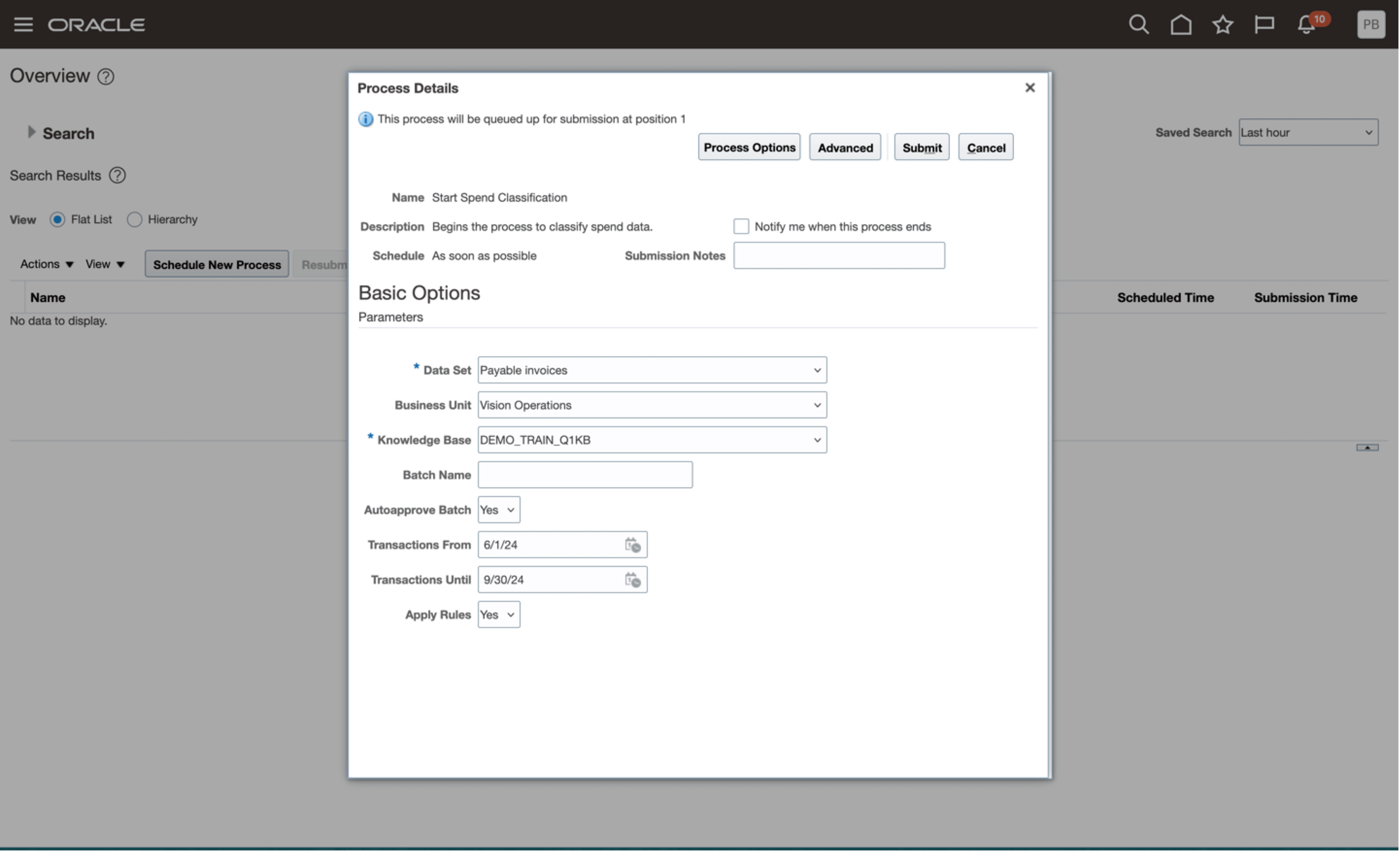This screenshot has width=1400, height=852.
Task: Open the hamburger navigator menu
Action: pos(23,24)
